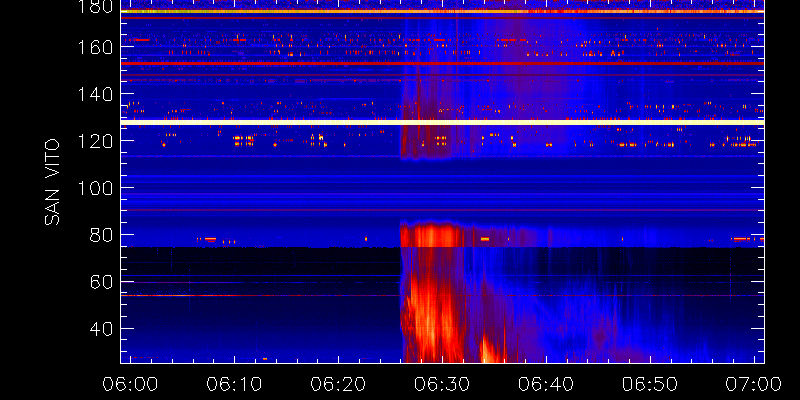Click the 06:50 time axis label
Image resolution: width=800 pixels, height=400 pixels.
(x=650, y=384)
